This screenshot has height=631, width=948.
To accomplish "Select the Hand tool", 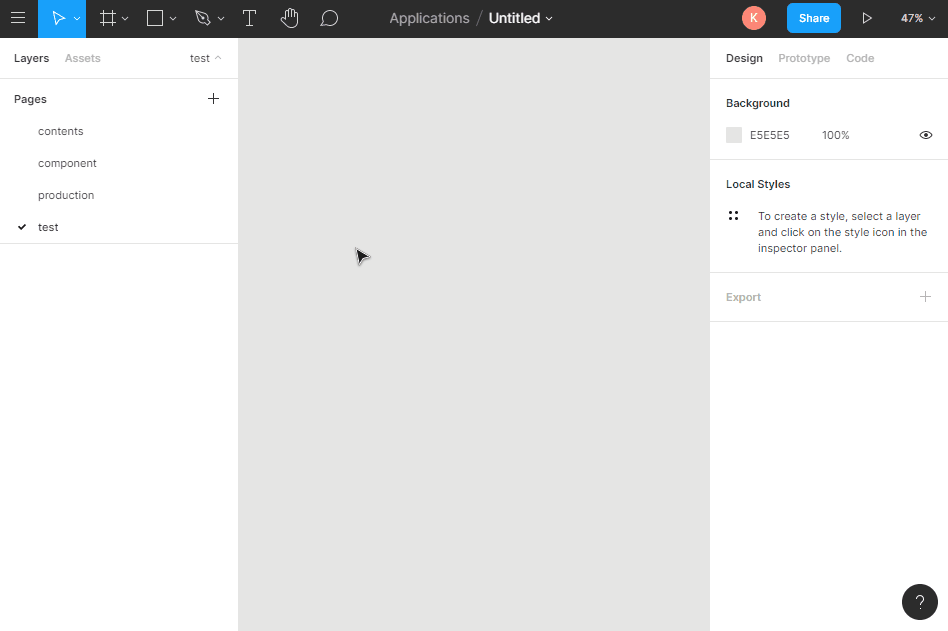I will click(290, 18).
